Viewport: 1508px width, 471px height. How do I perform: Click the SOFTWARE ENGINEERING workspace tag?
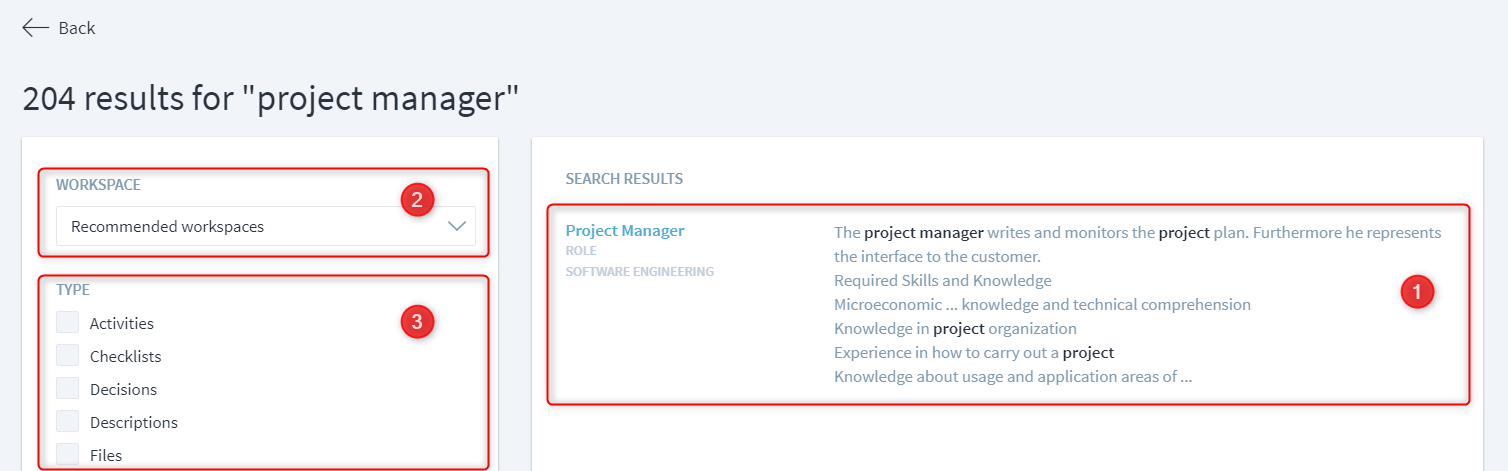[639, 271]
